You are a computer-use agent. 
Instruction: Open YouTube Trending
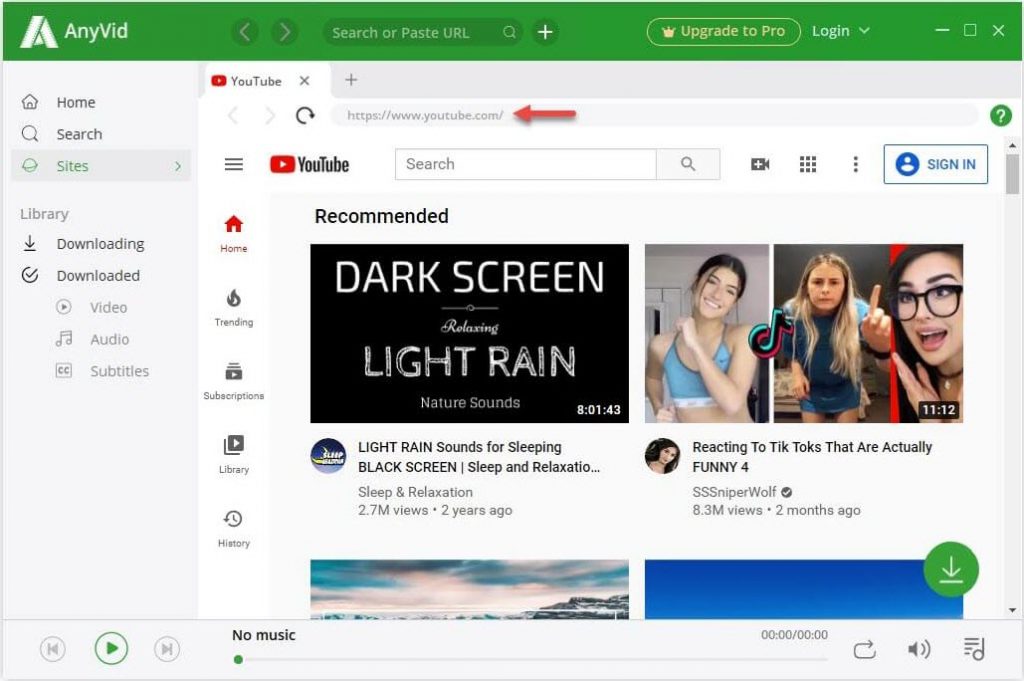[234, 308]
